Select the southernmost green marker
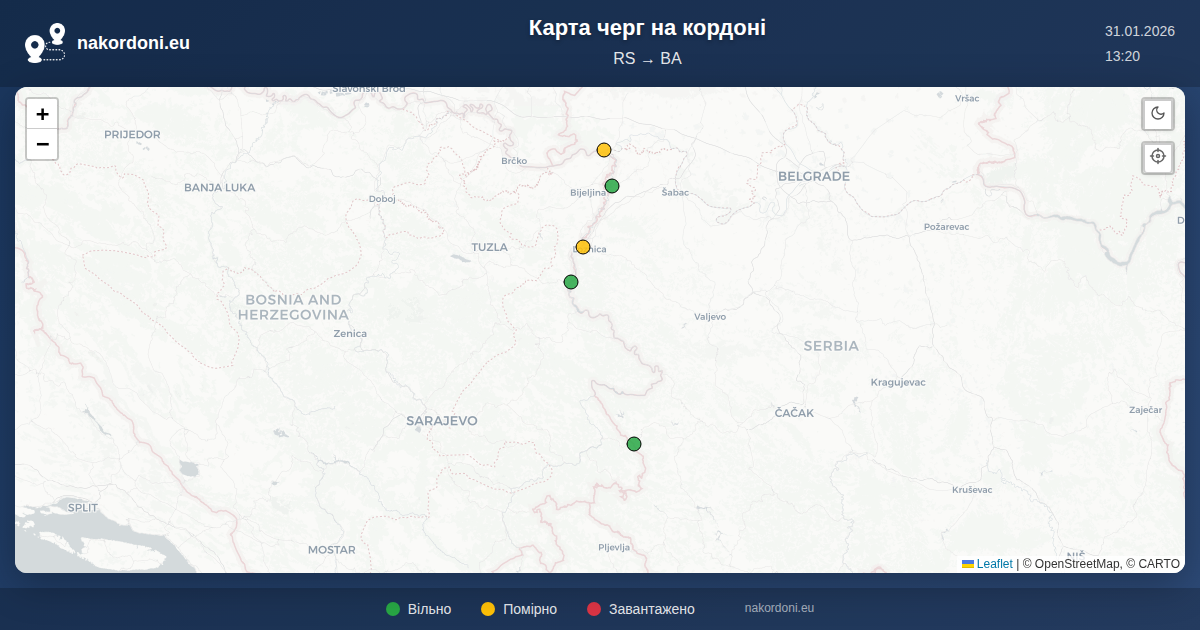 [x=634, y=444]
